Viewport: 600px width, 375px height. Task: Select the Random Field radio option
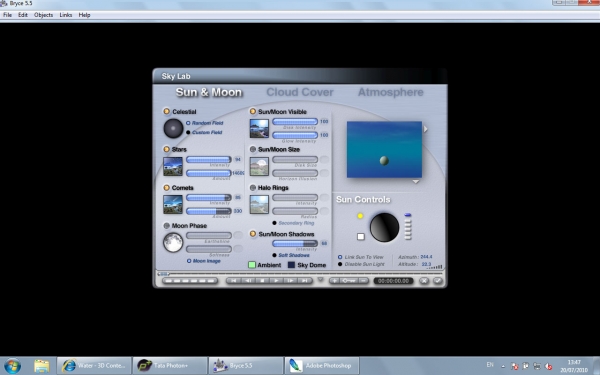point(188,123)
